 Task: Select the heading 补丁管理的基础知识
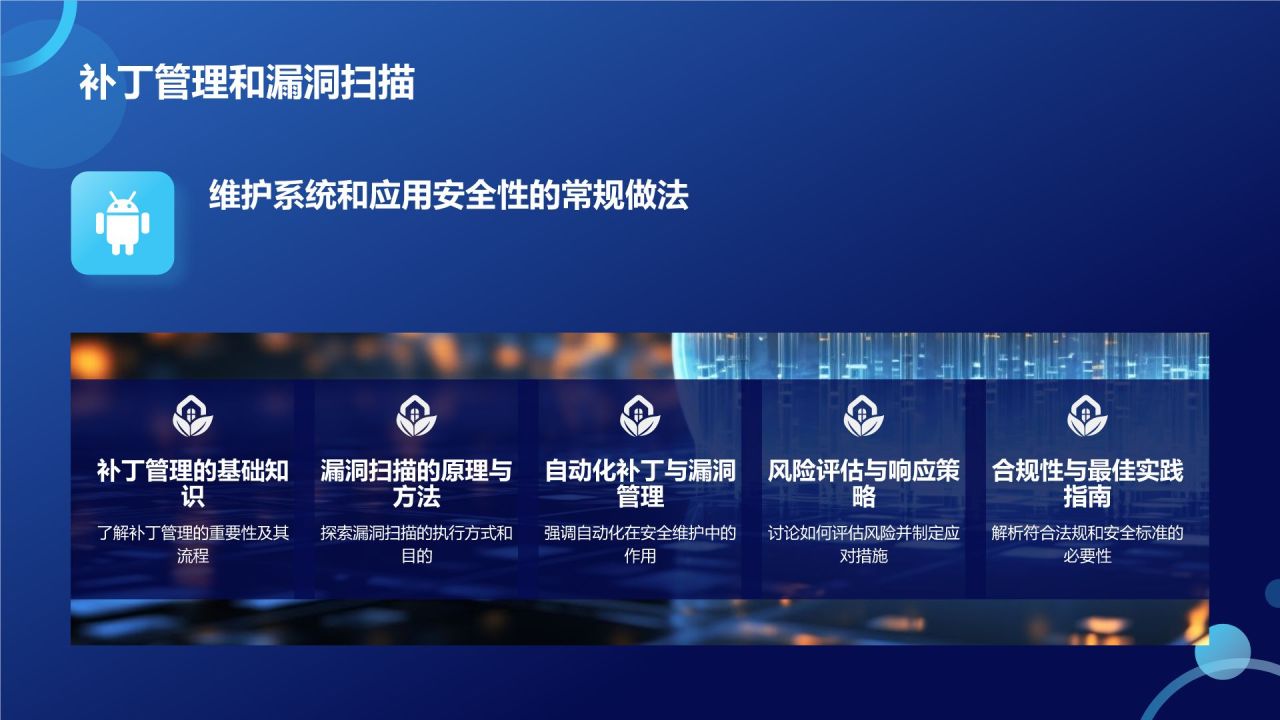193,484
